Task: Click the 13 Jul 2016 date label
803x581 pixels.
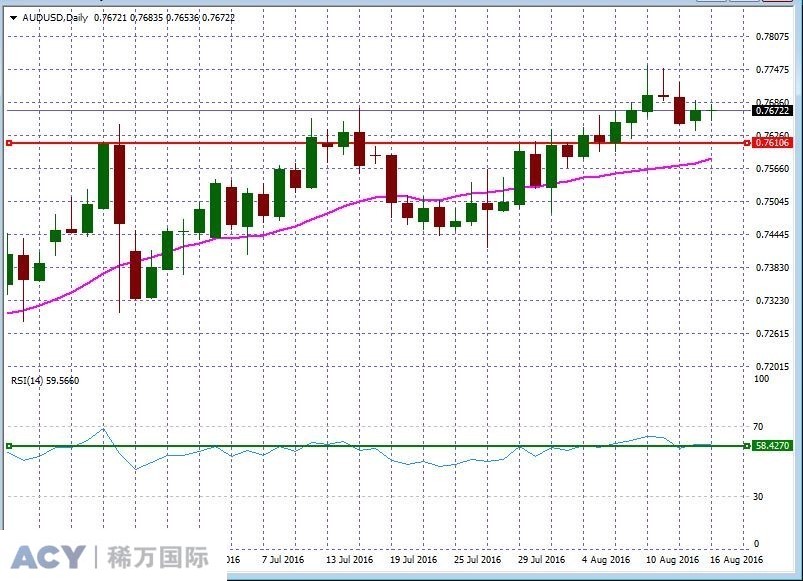Action: click(x=349, y=560)
